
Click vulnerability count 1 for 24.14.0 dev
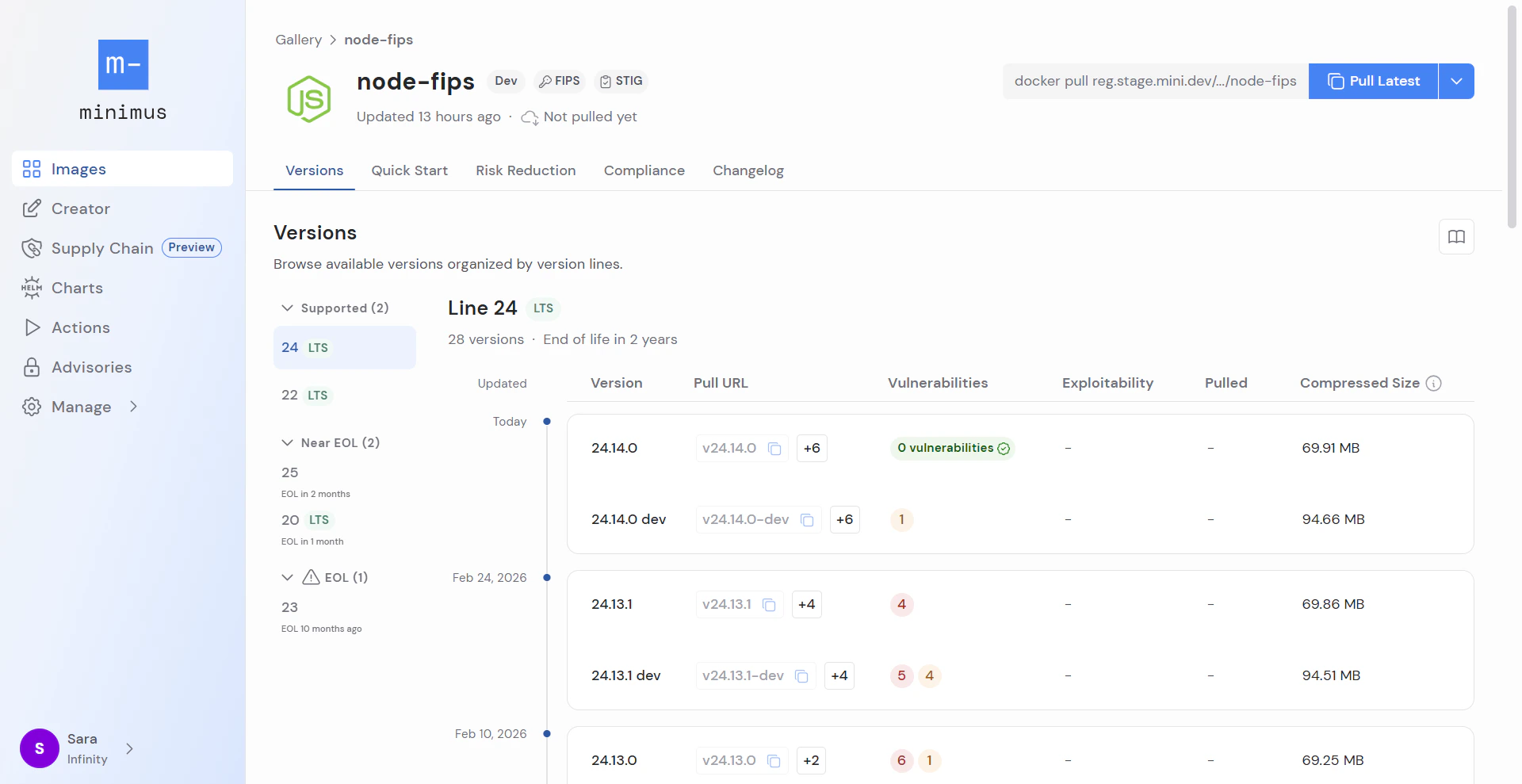tap(901, 519)
